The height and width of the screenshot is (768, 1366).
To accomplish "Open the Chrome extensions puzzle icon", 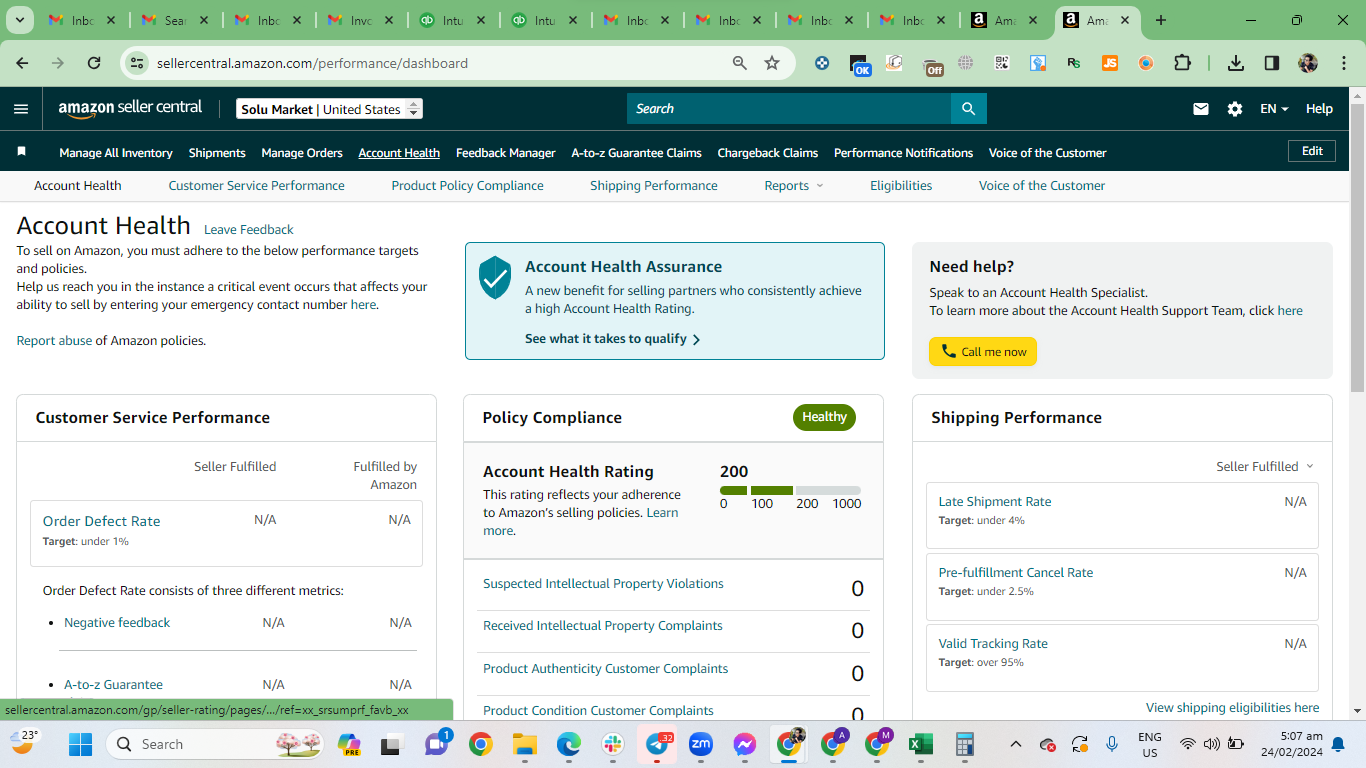I will pyautogui.click(x=1182, y=63).
